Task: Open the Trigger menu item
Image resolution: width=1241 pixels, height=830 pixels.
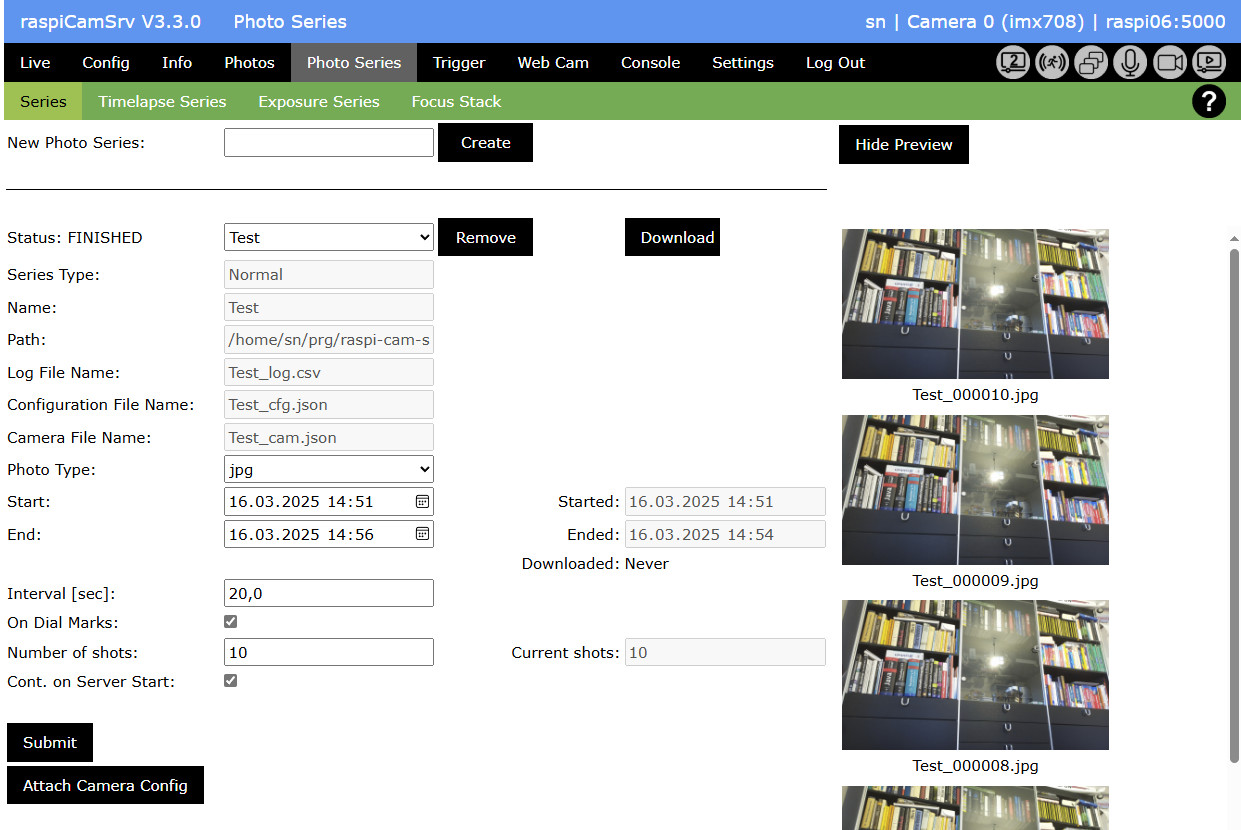Action: [459, 62]
